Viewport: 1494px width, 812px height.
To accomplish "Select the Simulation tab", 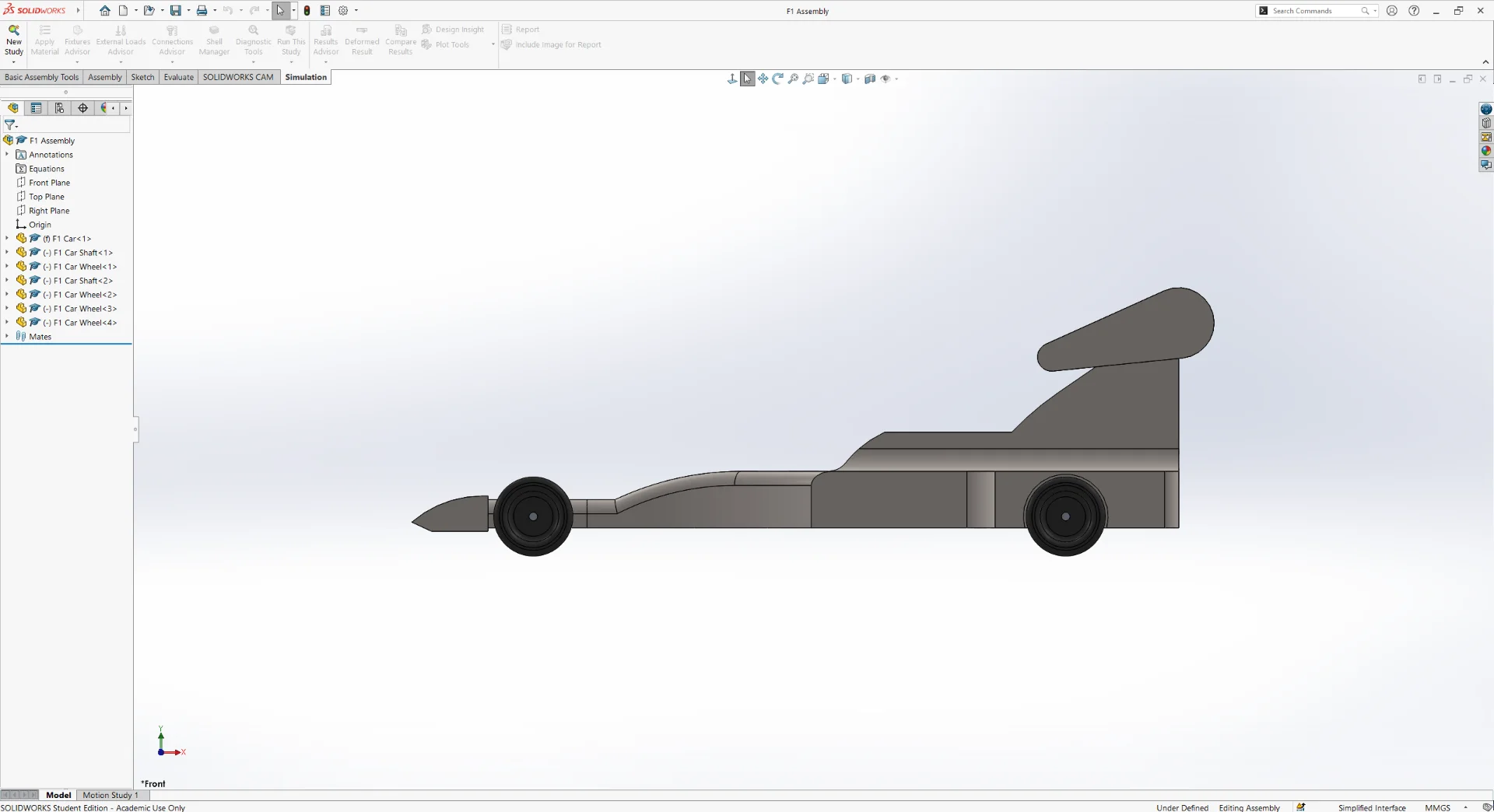I will point(306,77).
